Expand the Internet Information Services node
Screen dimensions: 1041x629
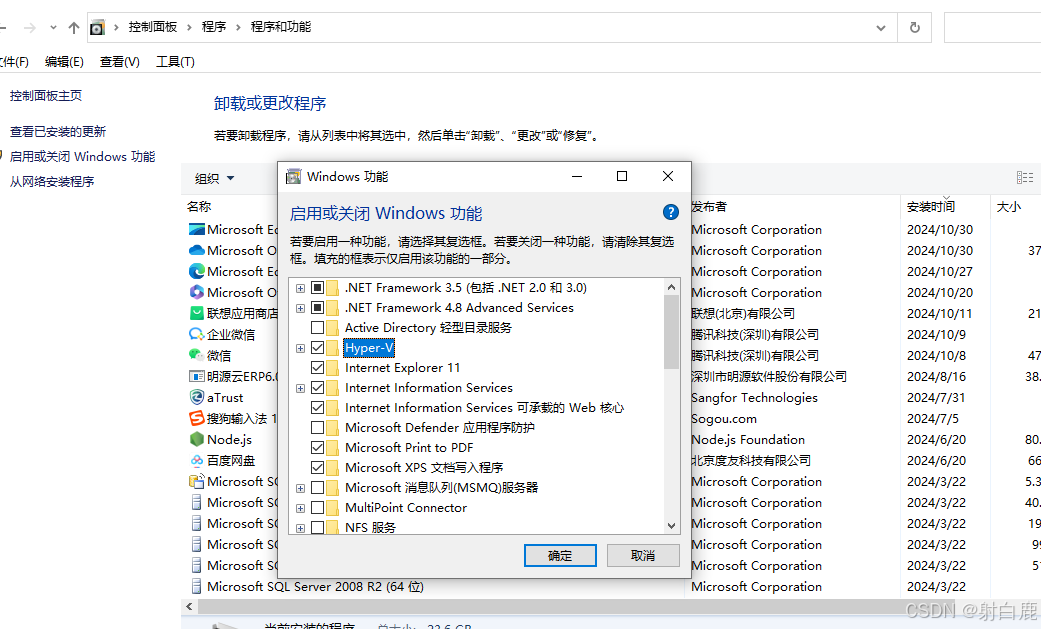[x=300, y=388]
